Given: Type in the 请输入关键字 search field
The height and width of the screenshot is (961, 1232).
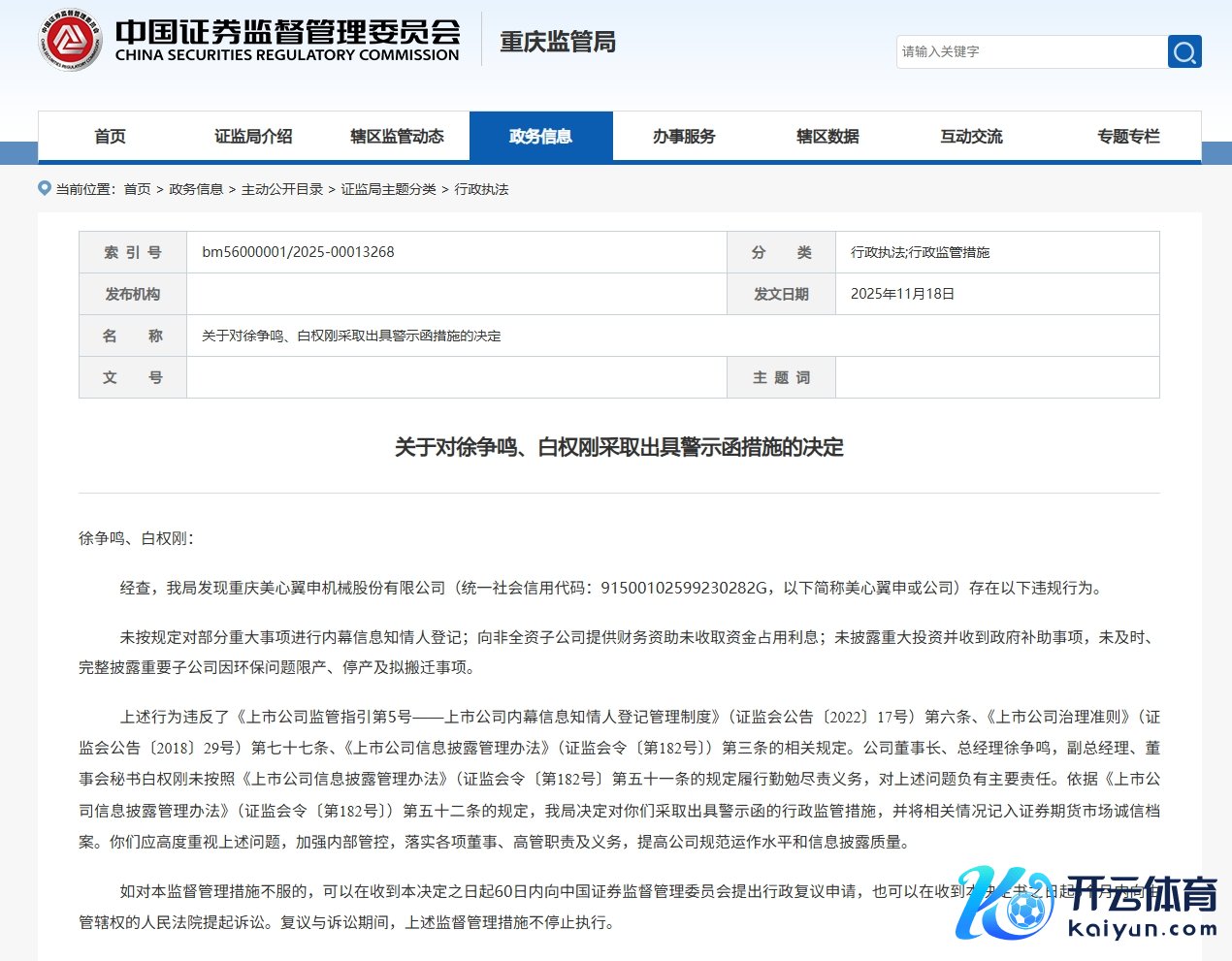Looking at the screenshot, I should click(x=1031, y=51).
